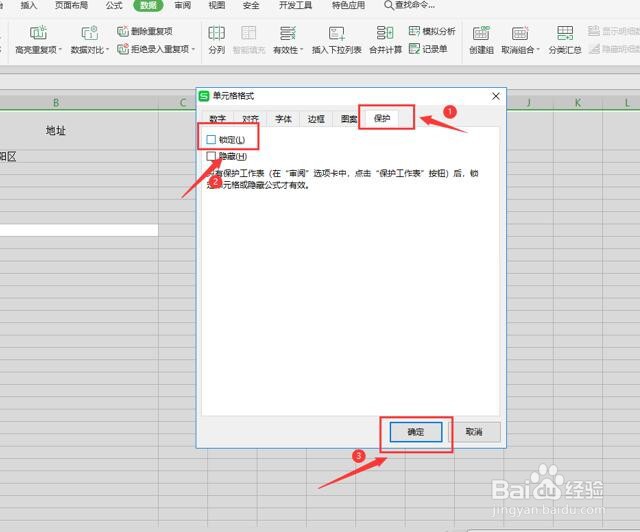Screen dimensions: 640x532
Task: Click the what-if analysis (模拟分析) icon
Action: [414, 31]
